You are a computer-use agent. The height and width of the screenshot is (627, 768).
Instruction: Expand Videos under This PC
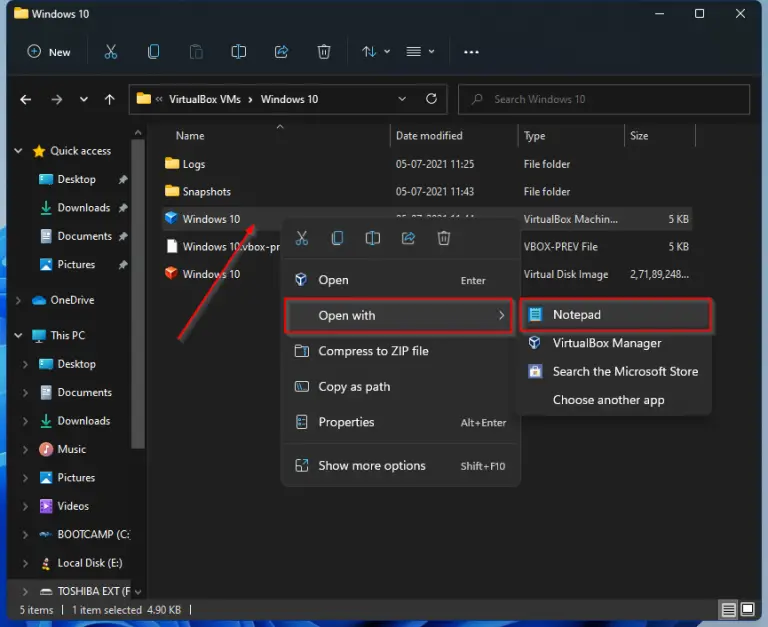(25, 506)
